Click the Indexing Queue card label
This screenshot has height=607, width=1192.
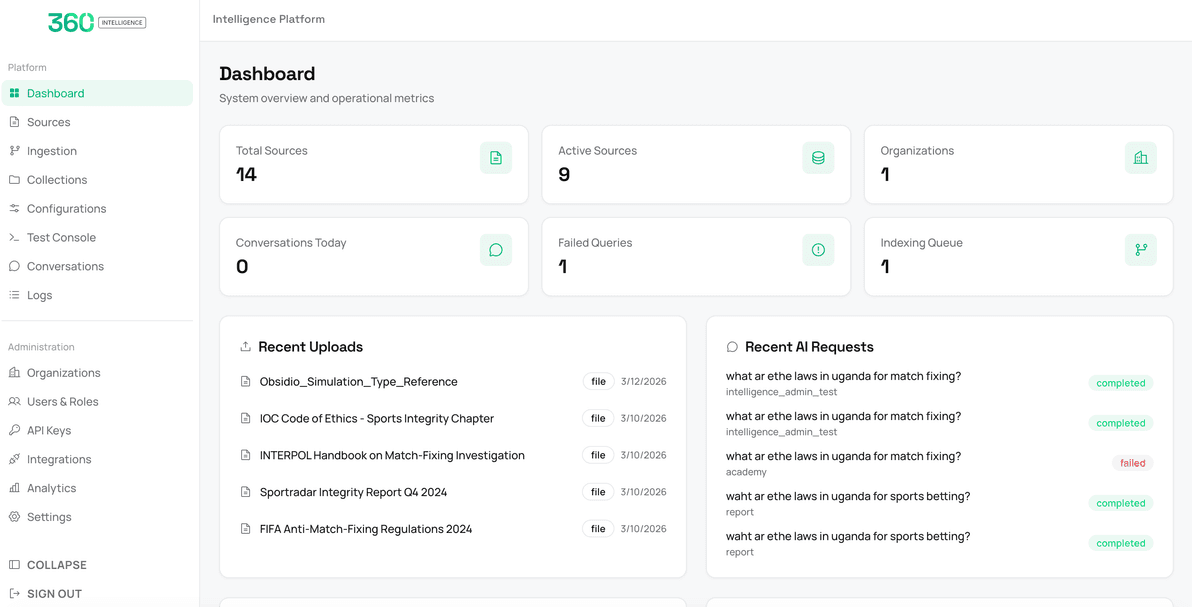921,243
